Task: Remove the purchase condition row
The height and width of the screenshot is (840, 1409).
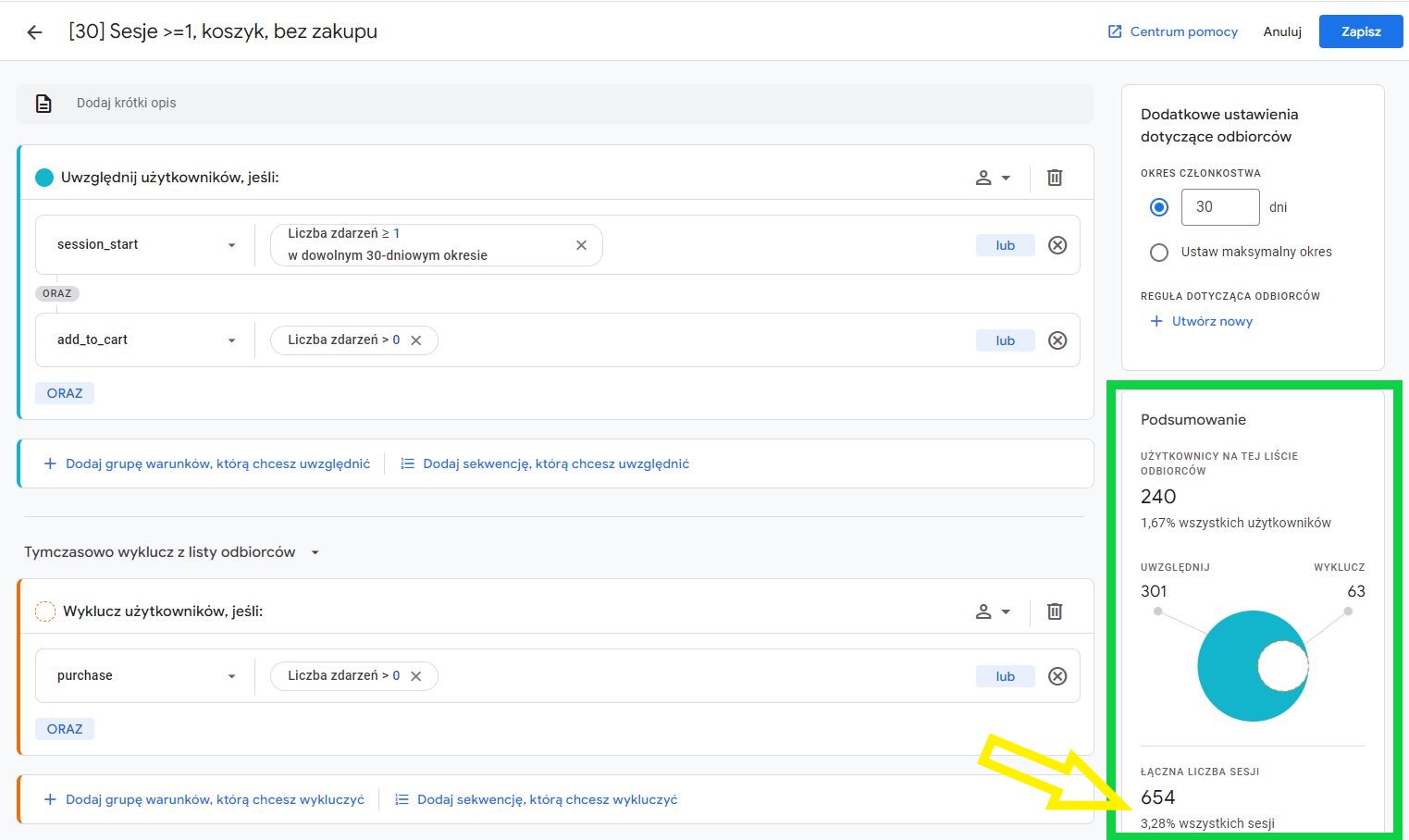Action: [1057, 676]
